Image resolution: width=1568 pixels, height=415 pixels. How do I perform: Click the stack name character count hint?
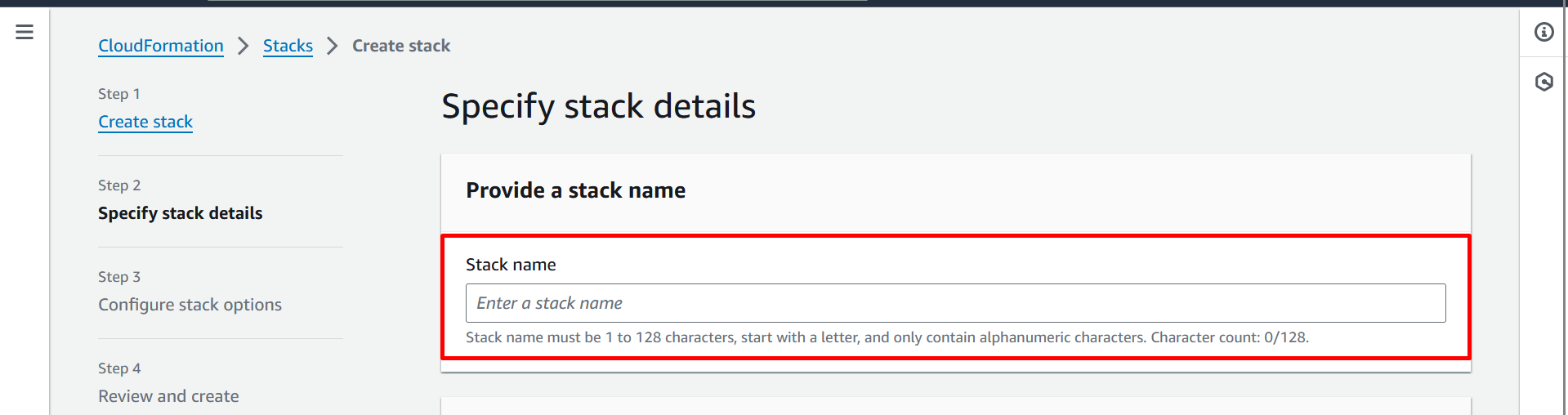tap(887, 337)
